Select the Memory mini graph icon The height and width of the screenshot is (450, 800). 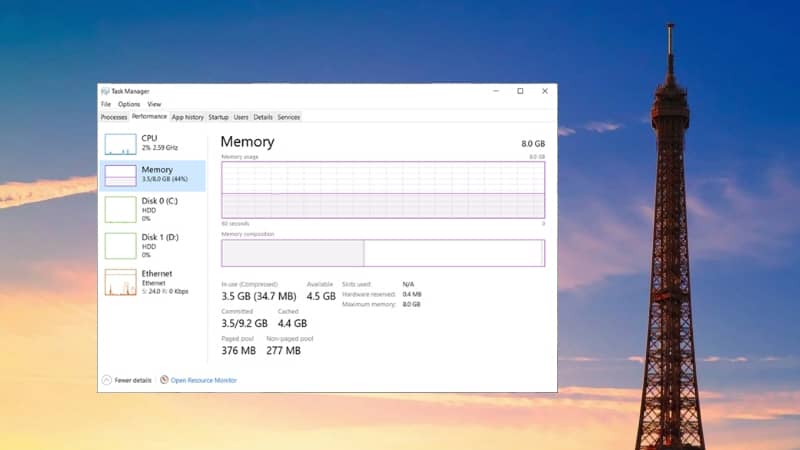pyautogui.click(x=120, y=176)
